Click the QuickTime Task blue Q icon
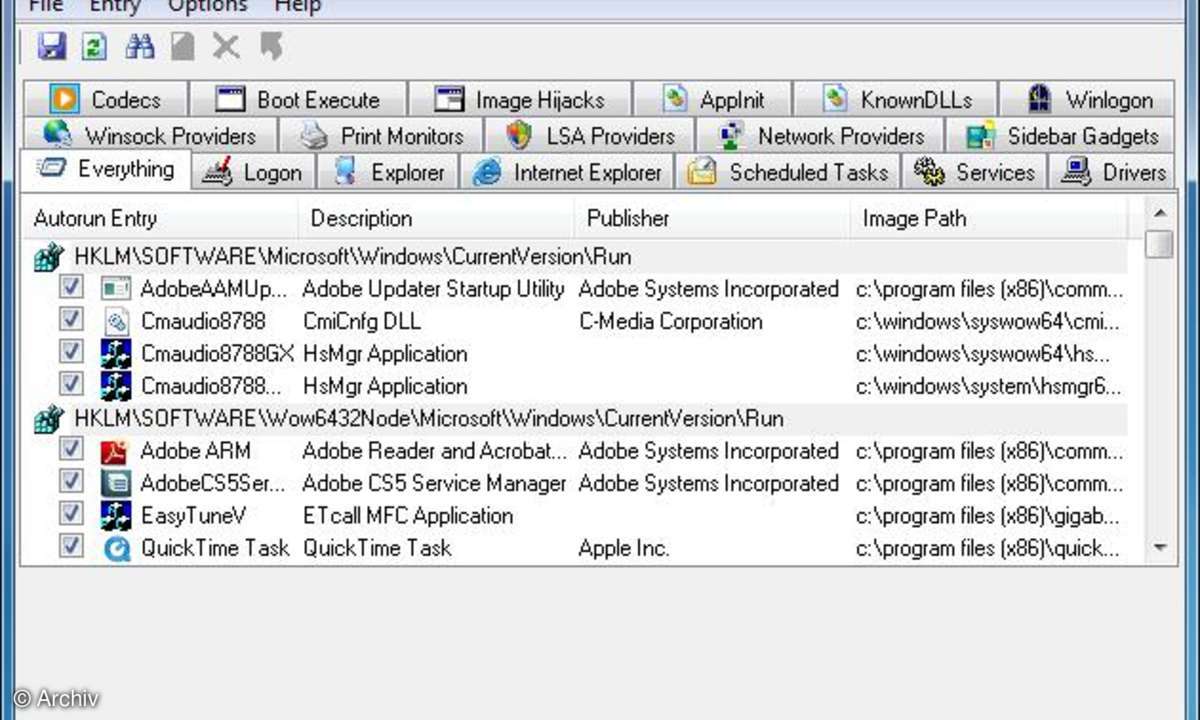Image resolution: width=1200 pixels, height=720 pixels. point(116,548)
